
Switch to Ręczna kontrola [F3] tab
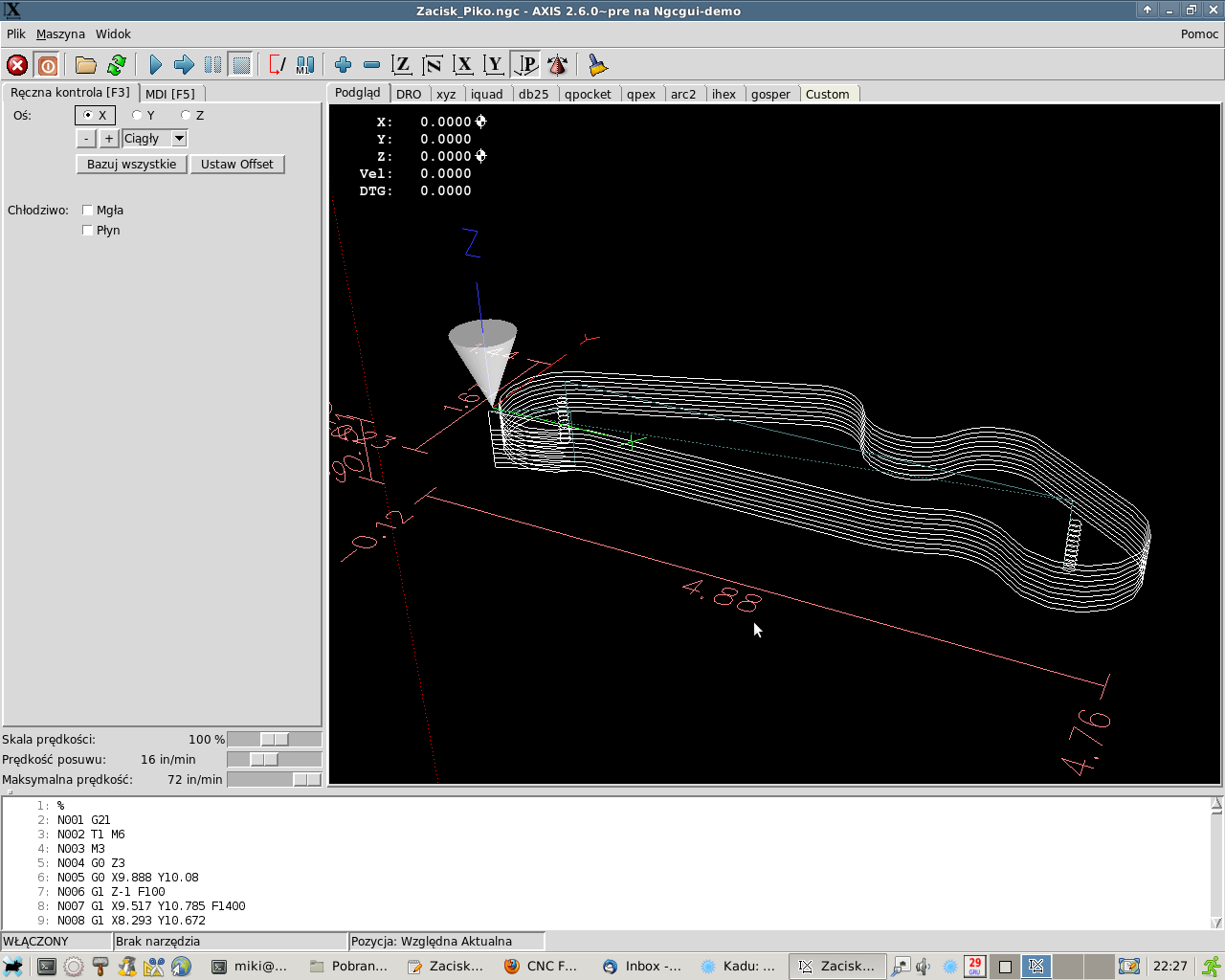click(70, 93)
